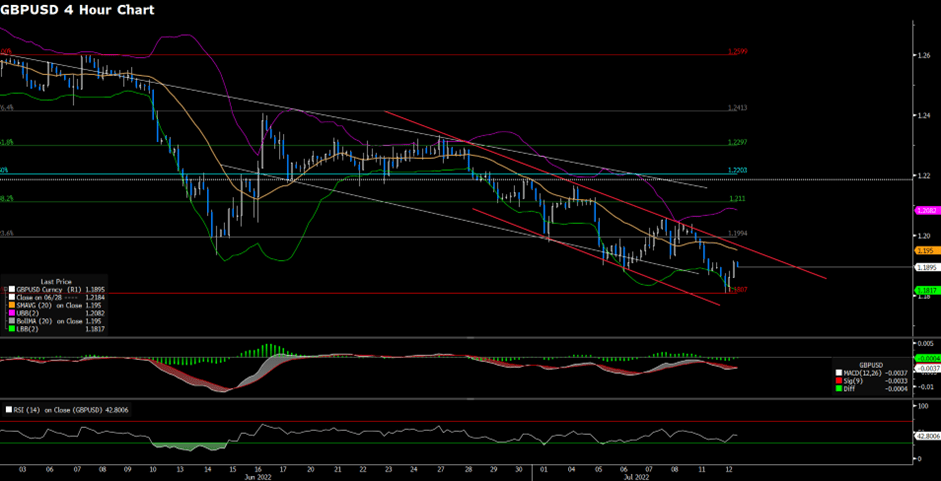Viewport: 941px width, 481px height.
Task: Click the Jun 2022 date axis label
Action: (258, 477)
